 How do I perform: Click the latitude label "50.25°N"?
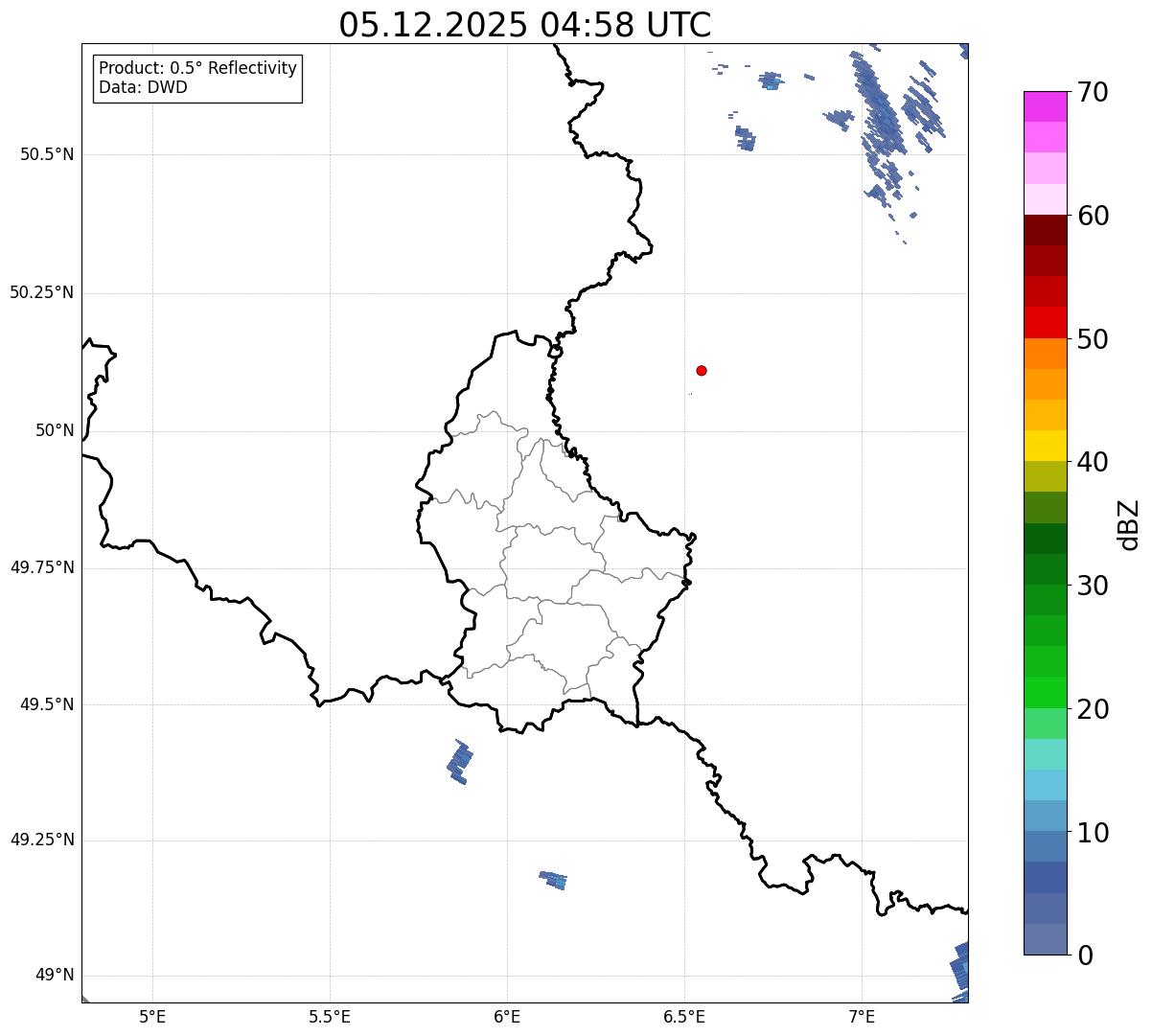pos(42,292)
